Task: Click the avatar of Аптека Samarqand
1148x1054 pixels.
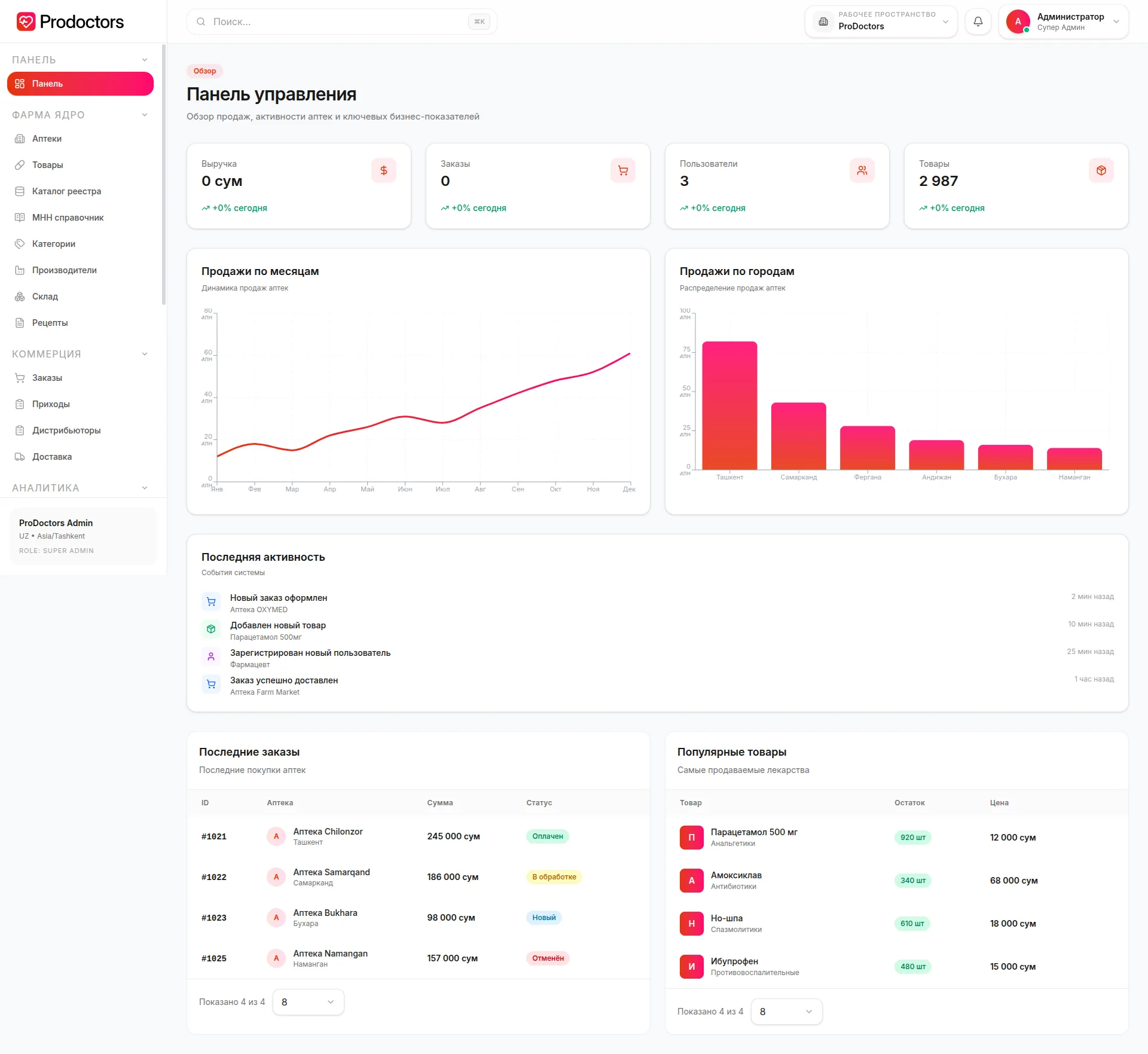Action: coord(276,877)
